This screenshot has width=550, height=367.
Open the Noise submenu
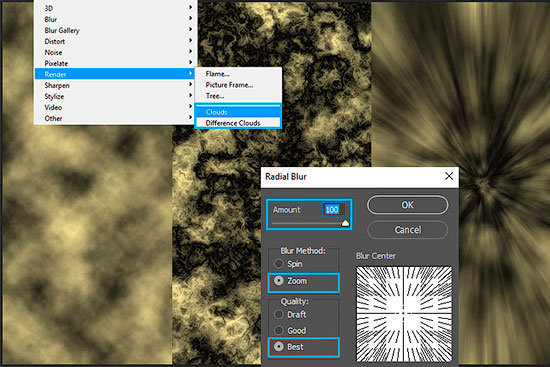pos(115,52)
